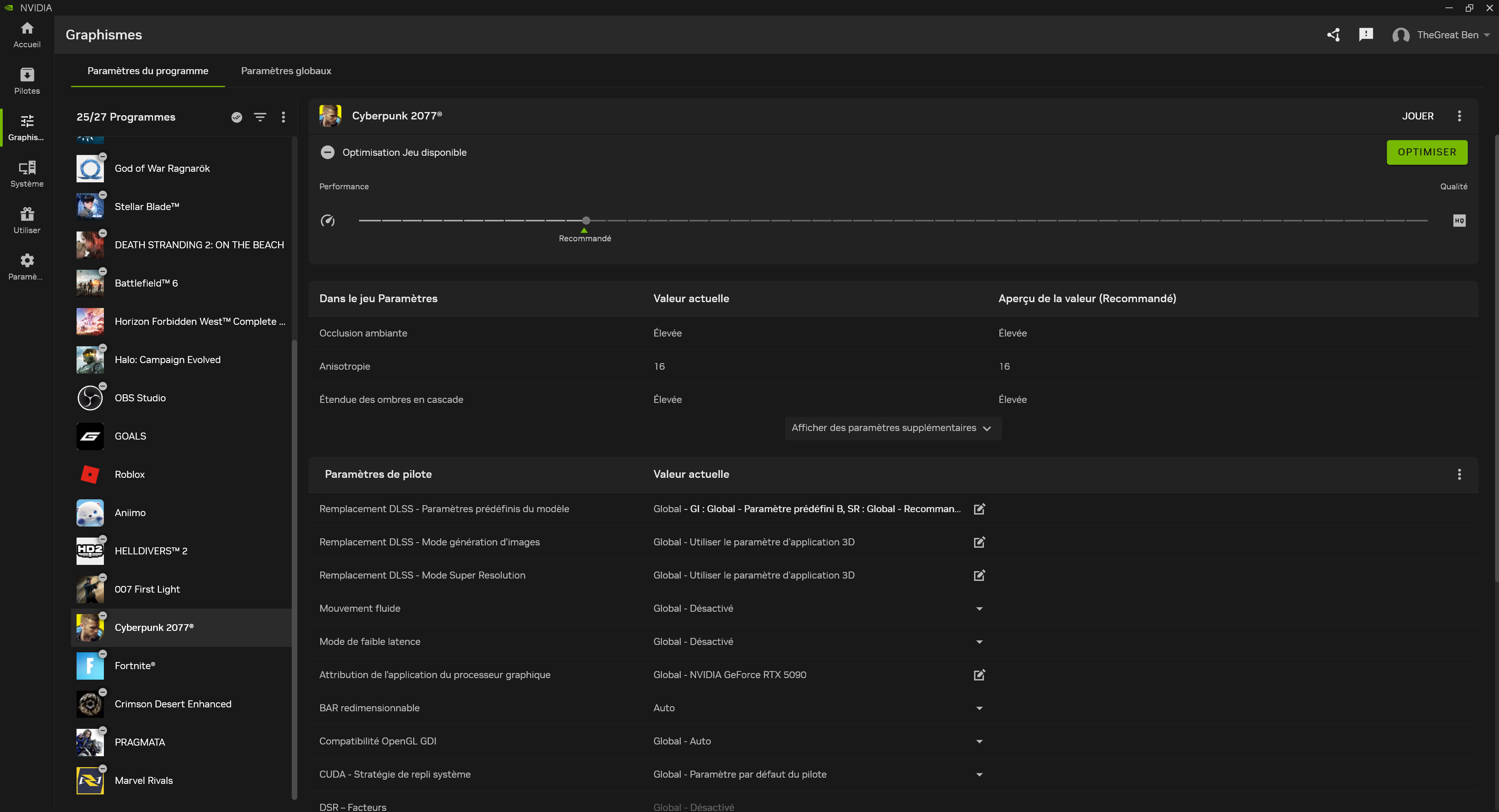The image size is (1499, 812).
Task: Select God of War Ragnarök in list
Action: pos(181,169)
